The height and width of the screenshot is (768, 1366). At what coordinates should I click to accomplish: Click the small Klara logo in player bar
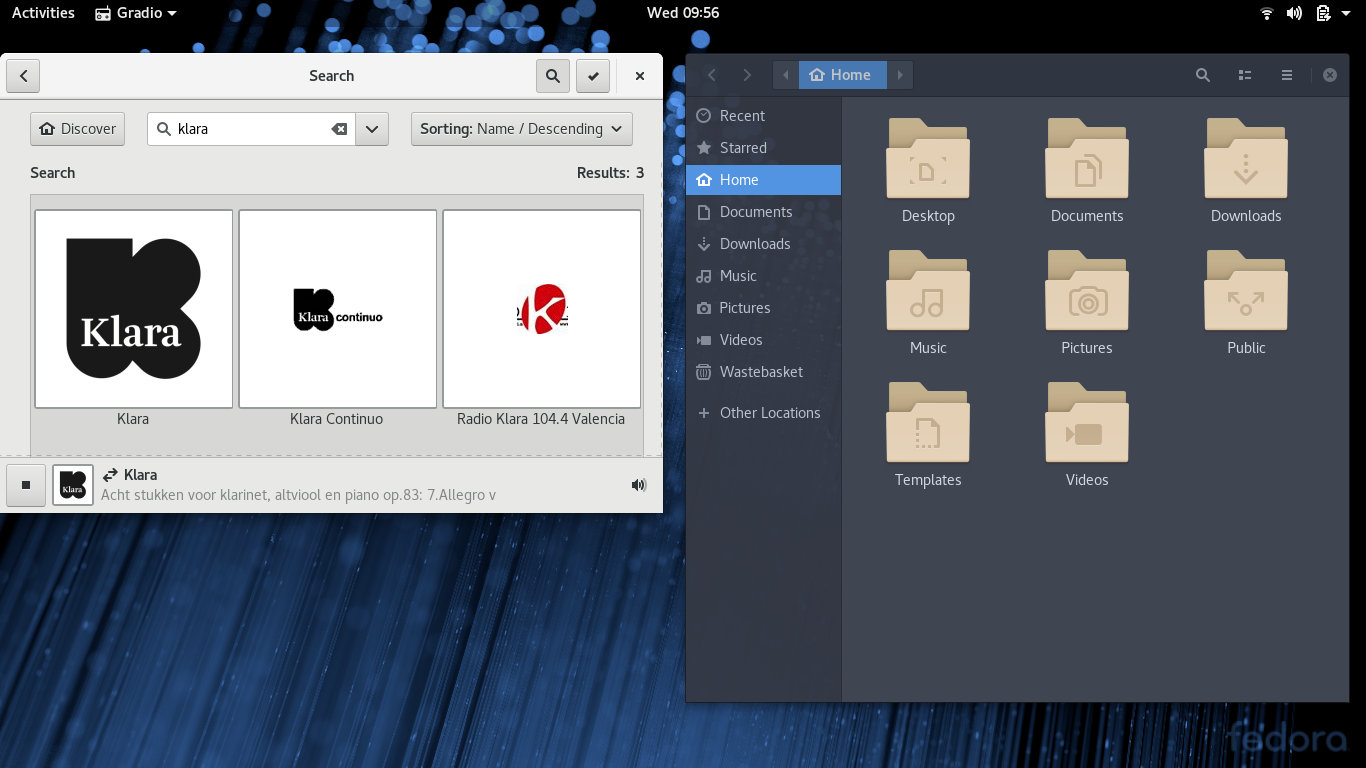pyautogui.click(x=73, y=485)
